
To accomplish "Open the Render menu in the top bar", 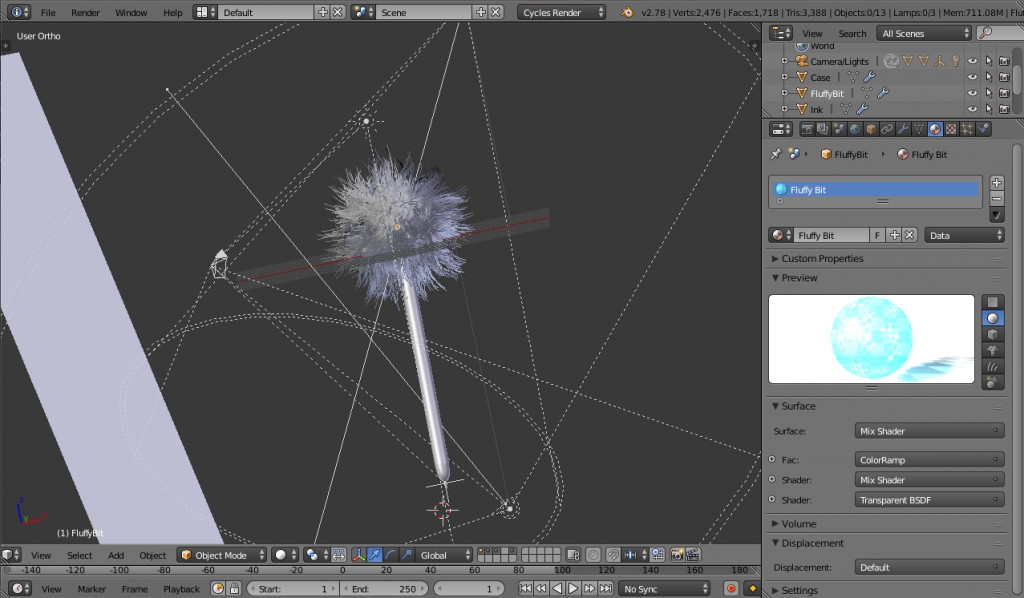I will click(x=85, y=12).
